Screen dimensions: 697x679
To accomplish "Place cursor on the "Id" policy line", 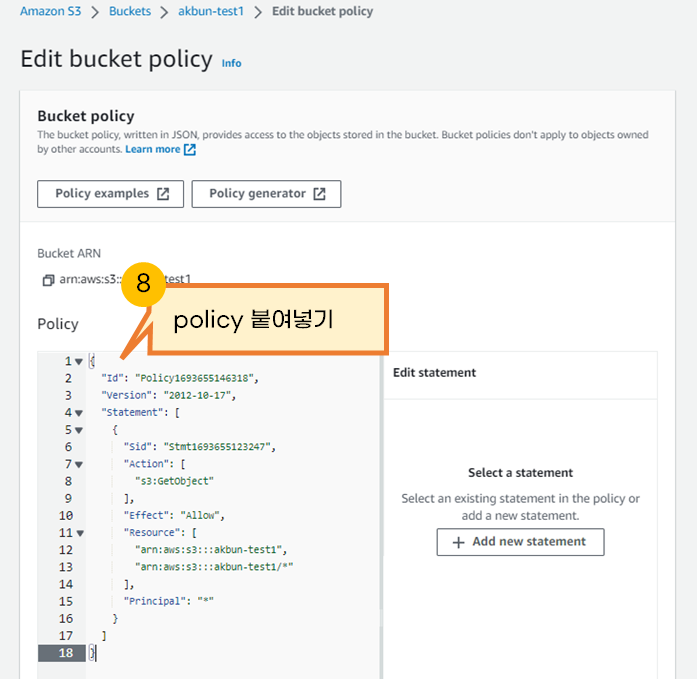I will (x=180, y=378).
